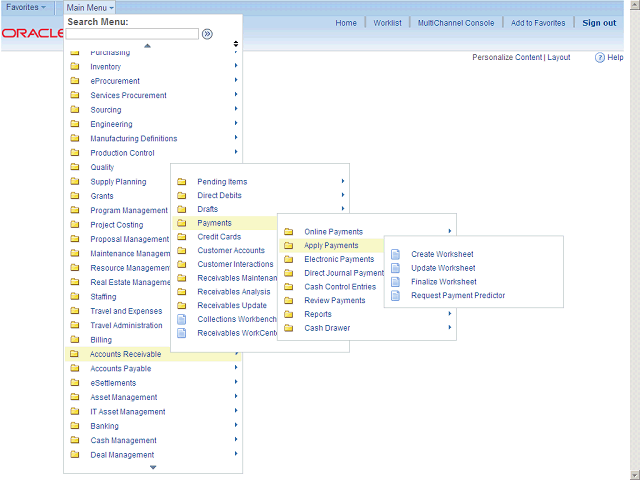This screenshot has height=480, width=640.
Task: Select Apply Payments menu entry
Action: 331,245
